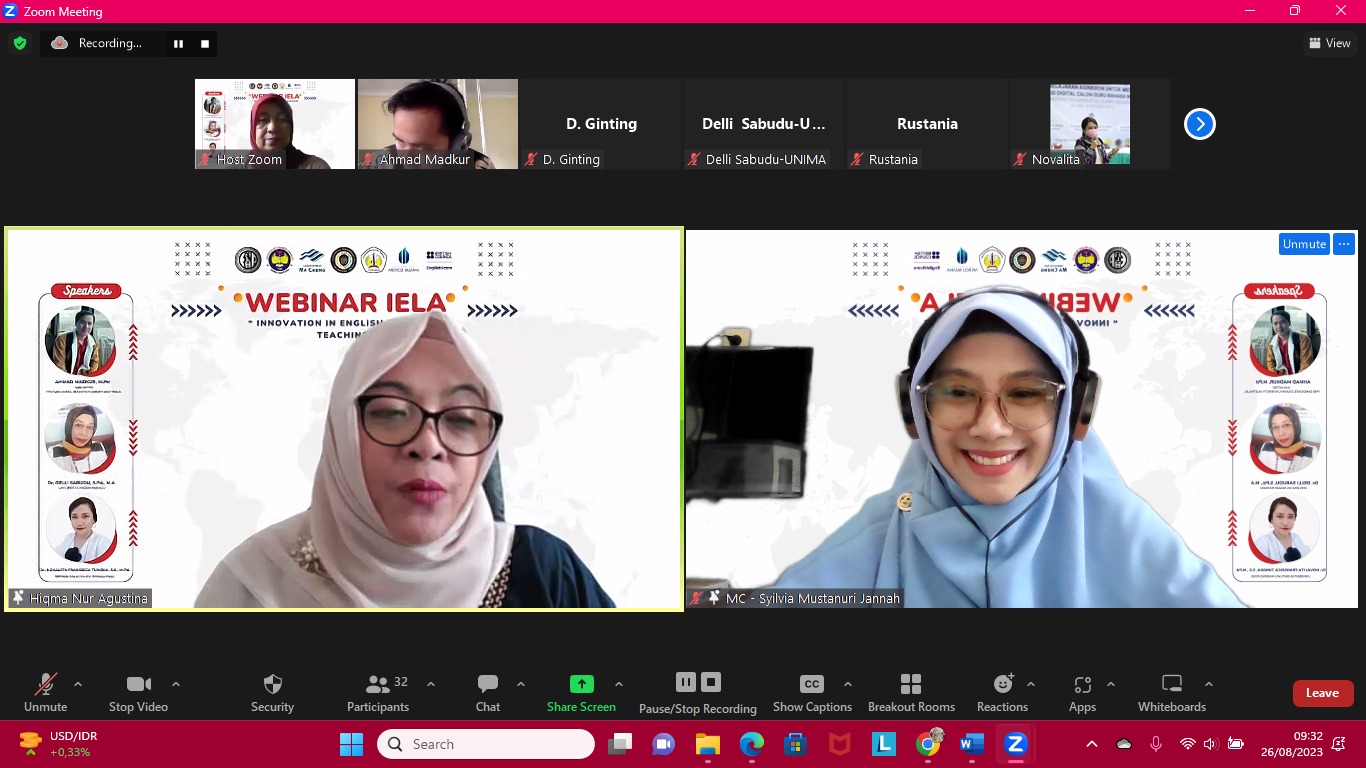This screenshot has width=1366, height=768.
Task: Open Zoom app icon in taskbar
Action: coord(1015,744)
